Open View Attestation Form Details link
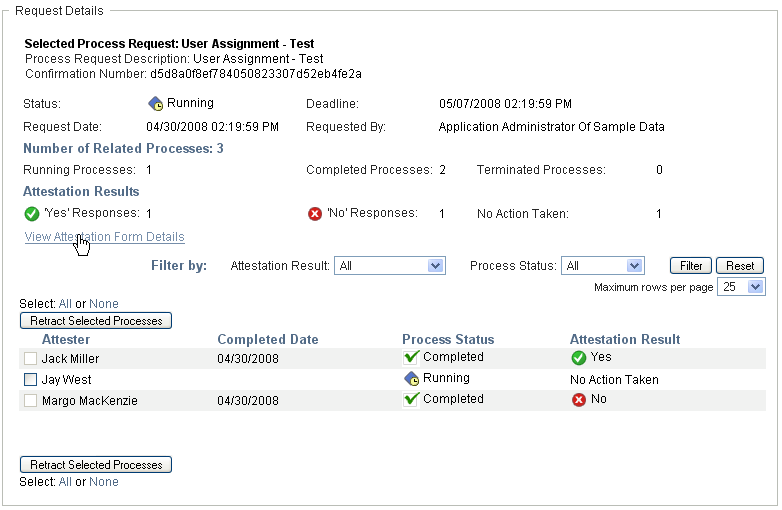The image size is (782, 510). (104, 237)
